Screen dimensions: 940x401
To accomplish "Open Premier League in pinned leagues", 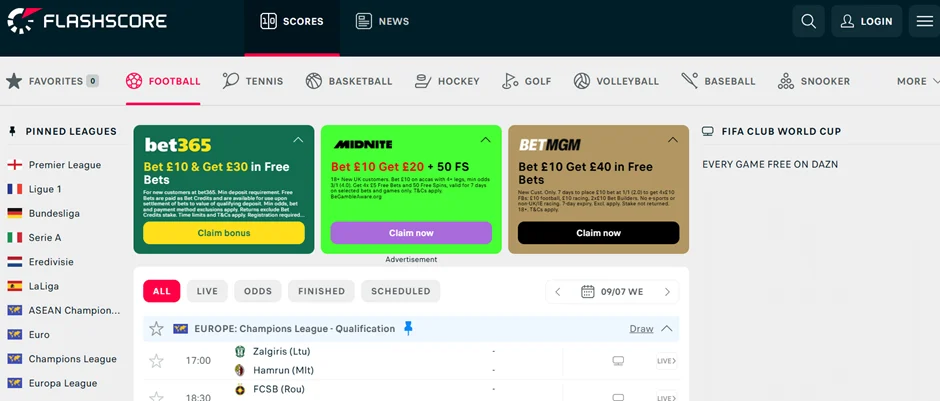I will pyautogui.click(x=64, y=165).
